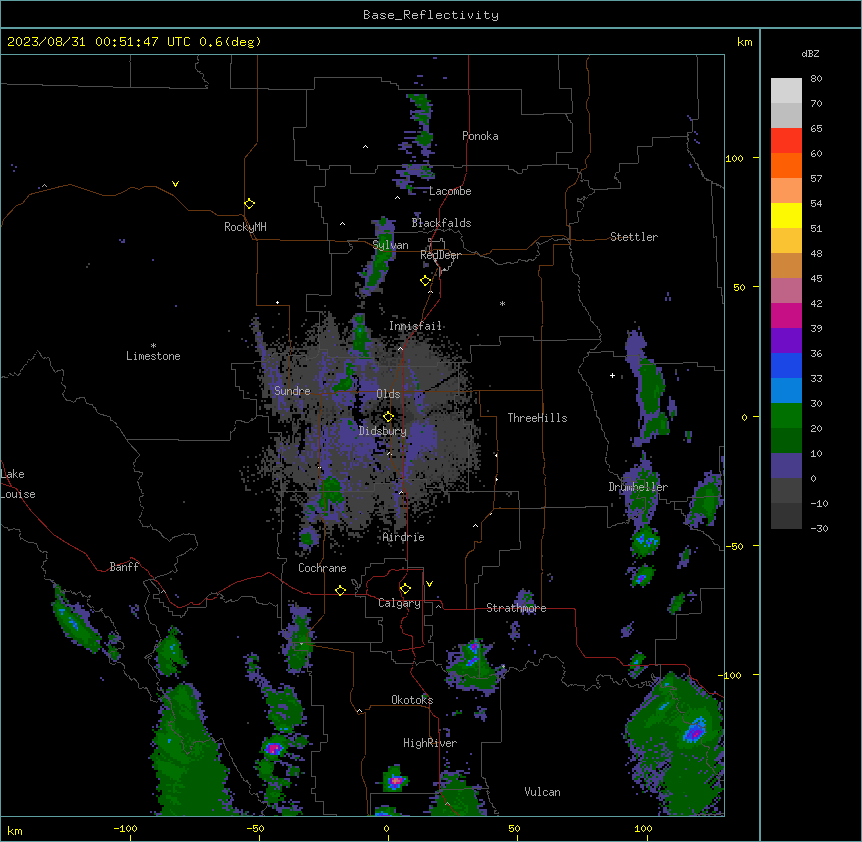This screenshot has height=842, width=862.
Task: Click the Drumheller label
Action: pyautogui.click(x=638, y=487)
